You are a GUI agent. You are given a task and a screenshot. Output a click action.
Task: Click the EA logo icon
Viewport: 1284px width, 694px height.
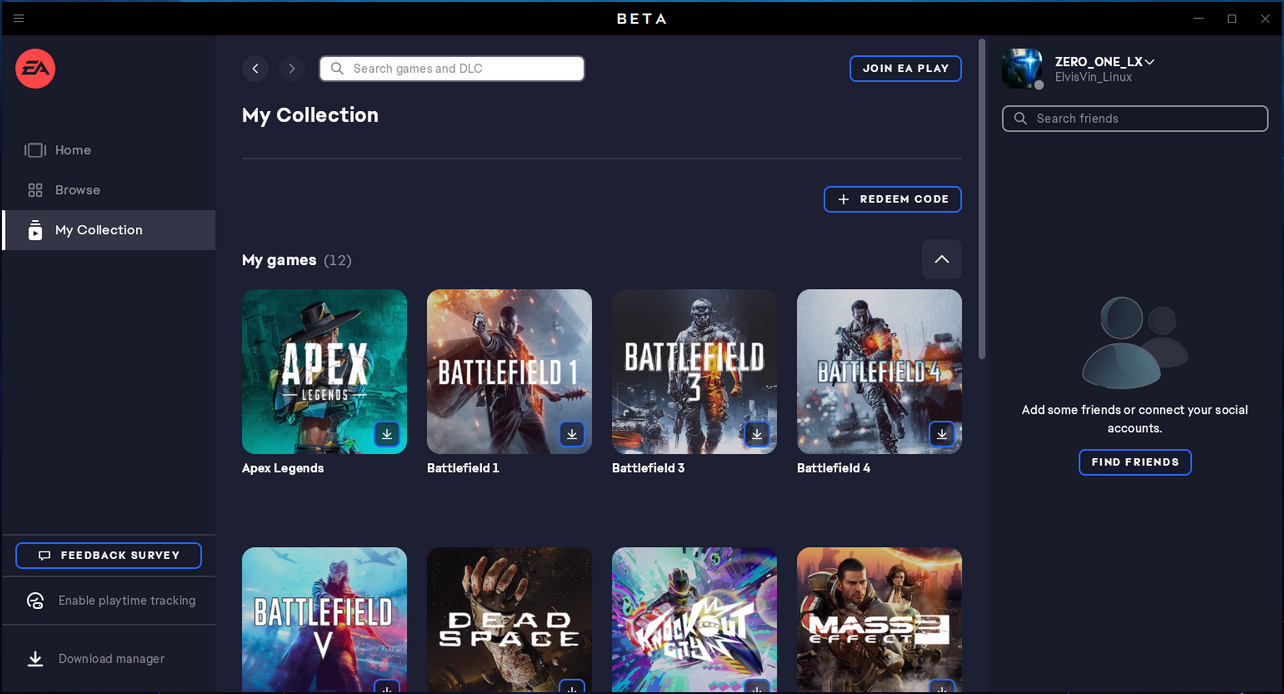pyautogui.click(x=35, y=69)
